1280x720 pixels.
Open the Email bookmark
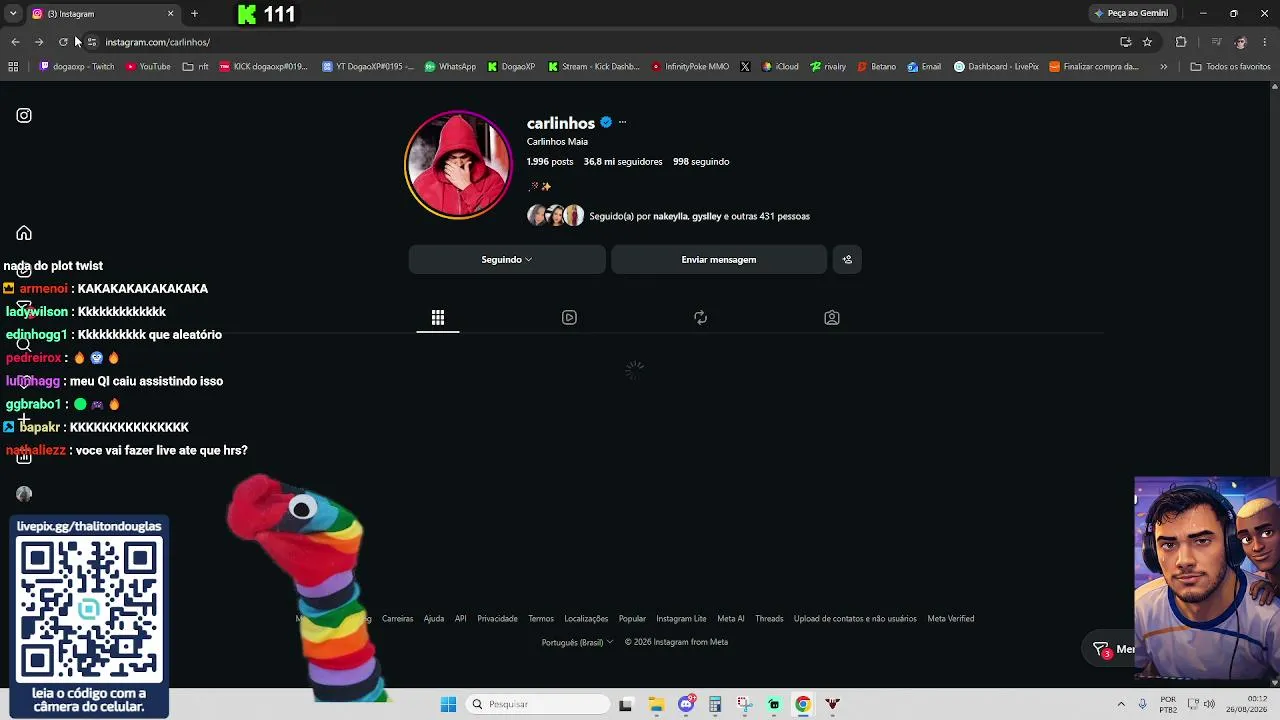click(924, 67)
